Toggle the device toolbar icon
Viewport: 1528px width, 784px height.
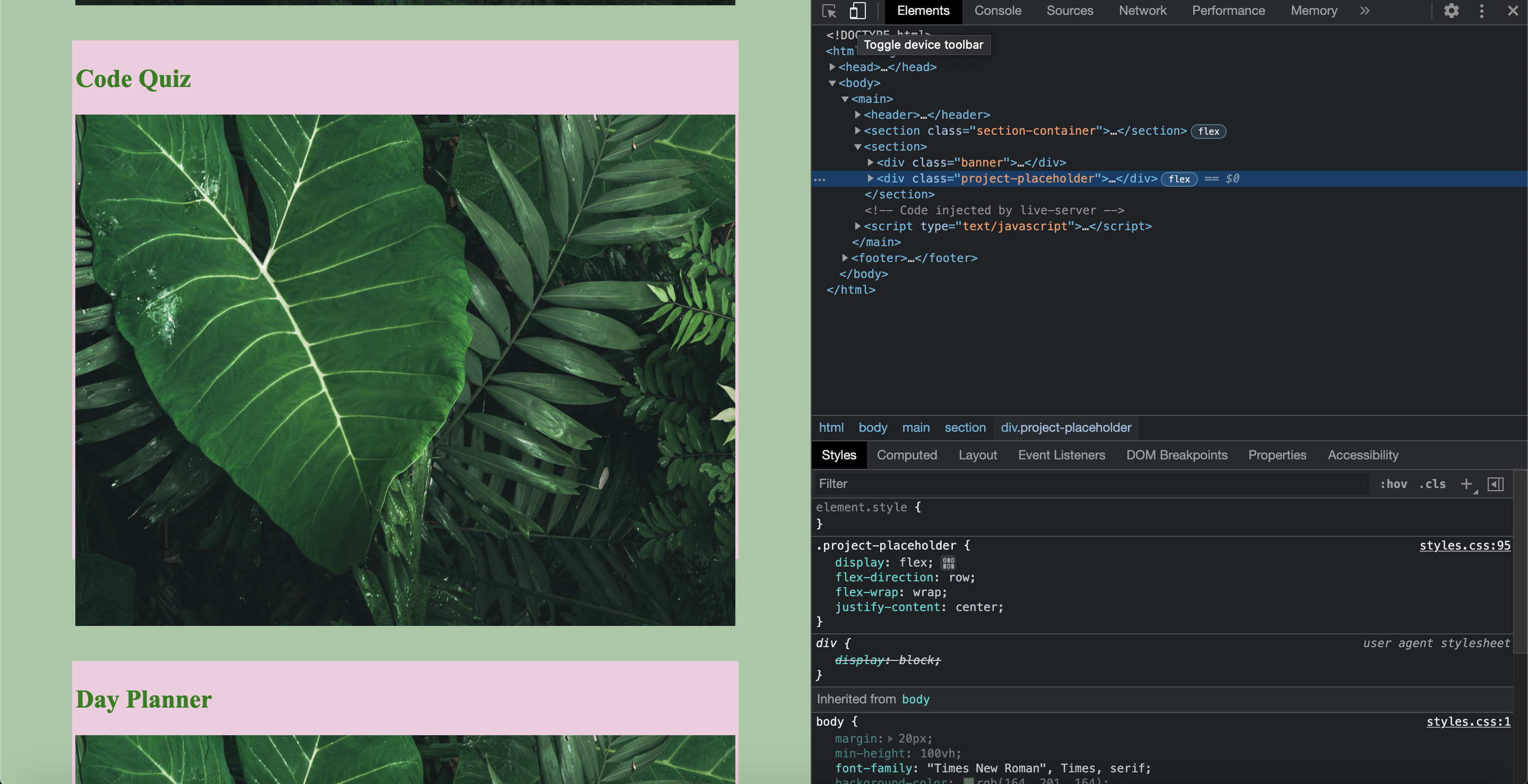[857, 11]
